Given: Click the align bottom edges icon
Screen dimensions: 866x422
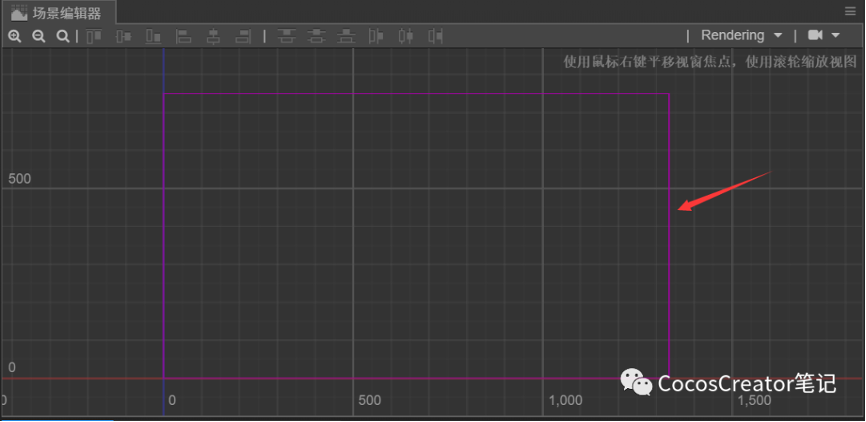Looking at the screenshot, I should pyautogui.click(x=153, y=36).
